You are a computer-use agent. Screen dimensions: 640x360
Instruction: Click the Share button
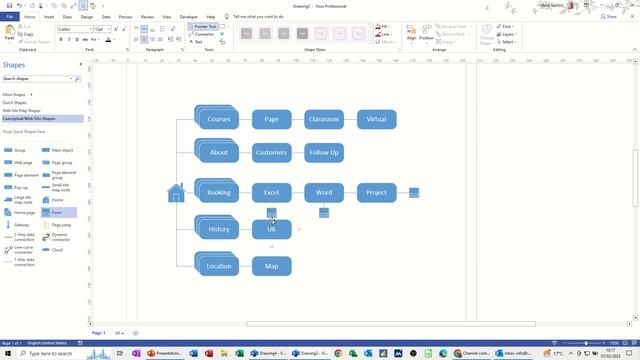pos(609,17)
